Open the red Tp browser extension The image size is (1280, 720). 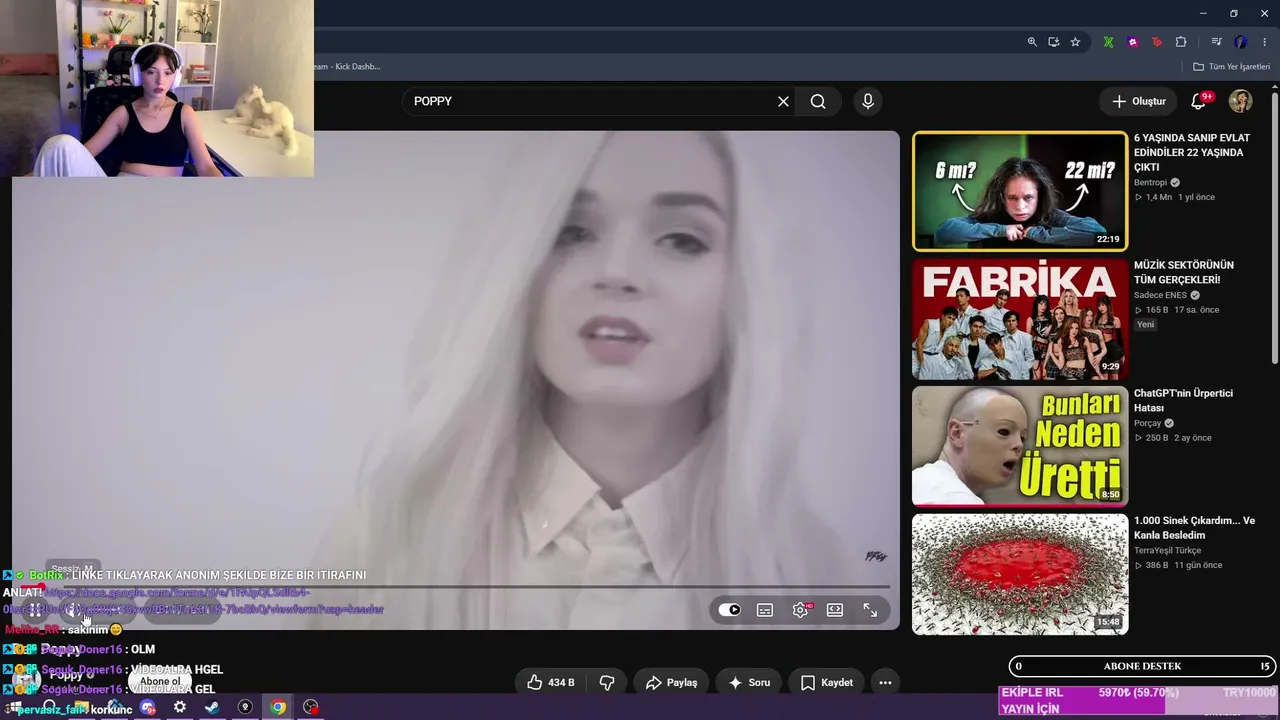point(1157,42)
